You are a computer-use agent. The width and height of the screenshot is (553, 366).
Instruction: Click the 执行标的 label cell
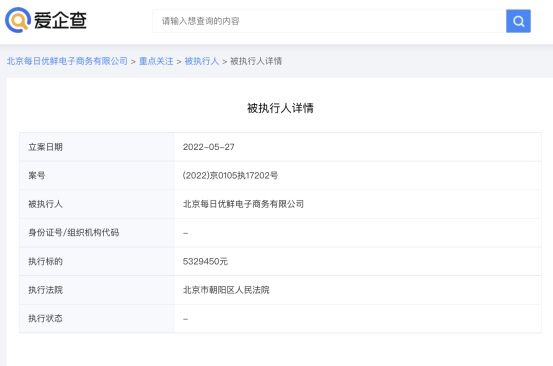pos(97,261)
